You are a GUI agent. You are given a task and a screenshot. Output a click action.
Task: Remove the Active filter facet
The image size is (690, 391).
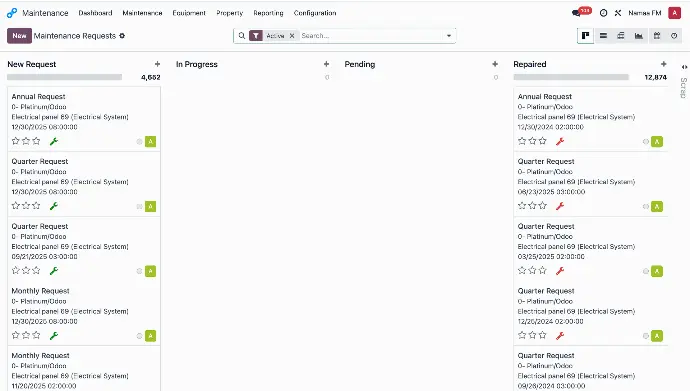click(292, 36)
